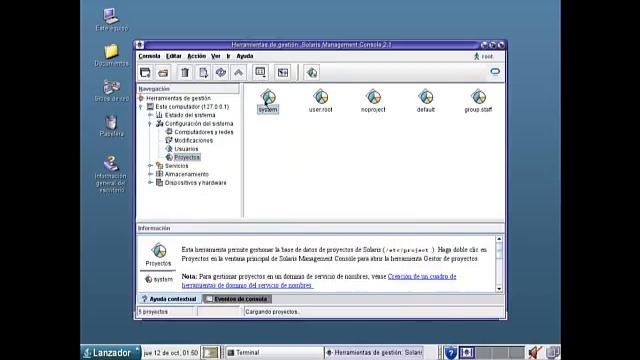
Task: Collapse Configuración del sistema node
Action: coord(150,124)
